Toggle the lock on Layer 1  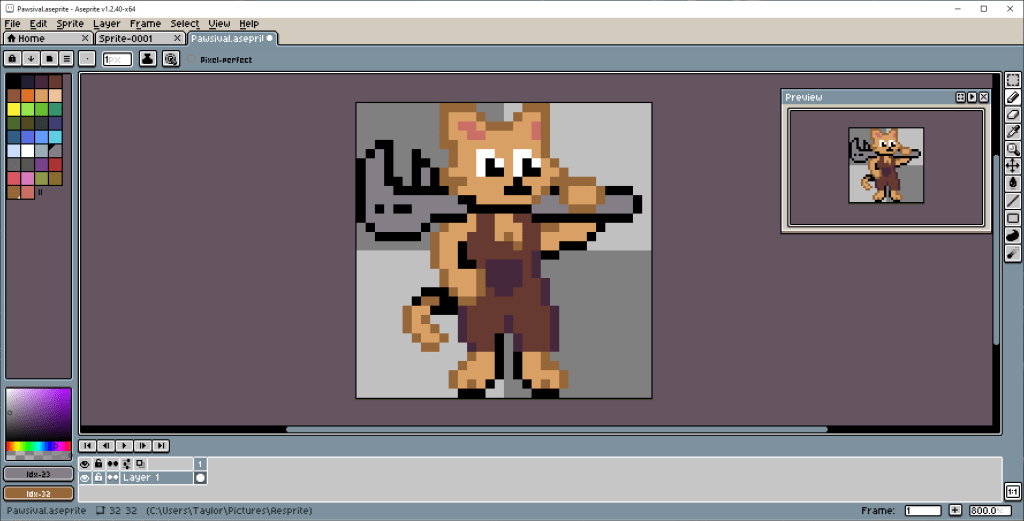[x=99, y=478]
